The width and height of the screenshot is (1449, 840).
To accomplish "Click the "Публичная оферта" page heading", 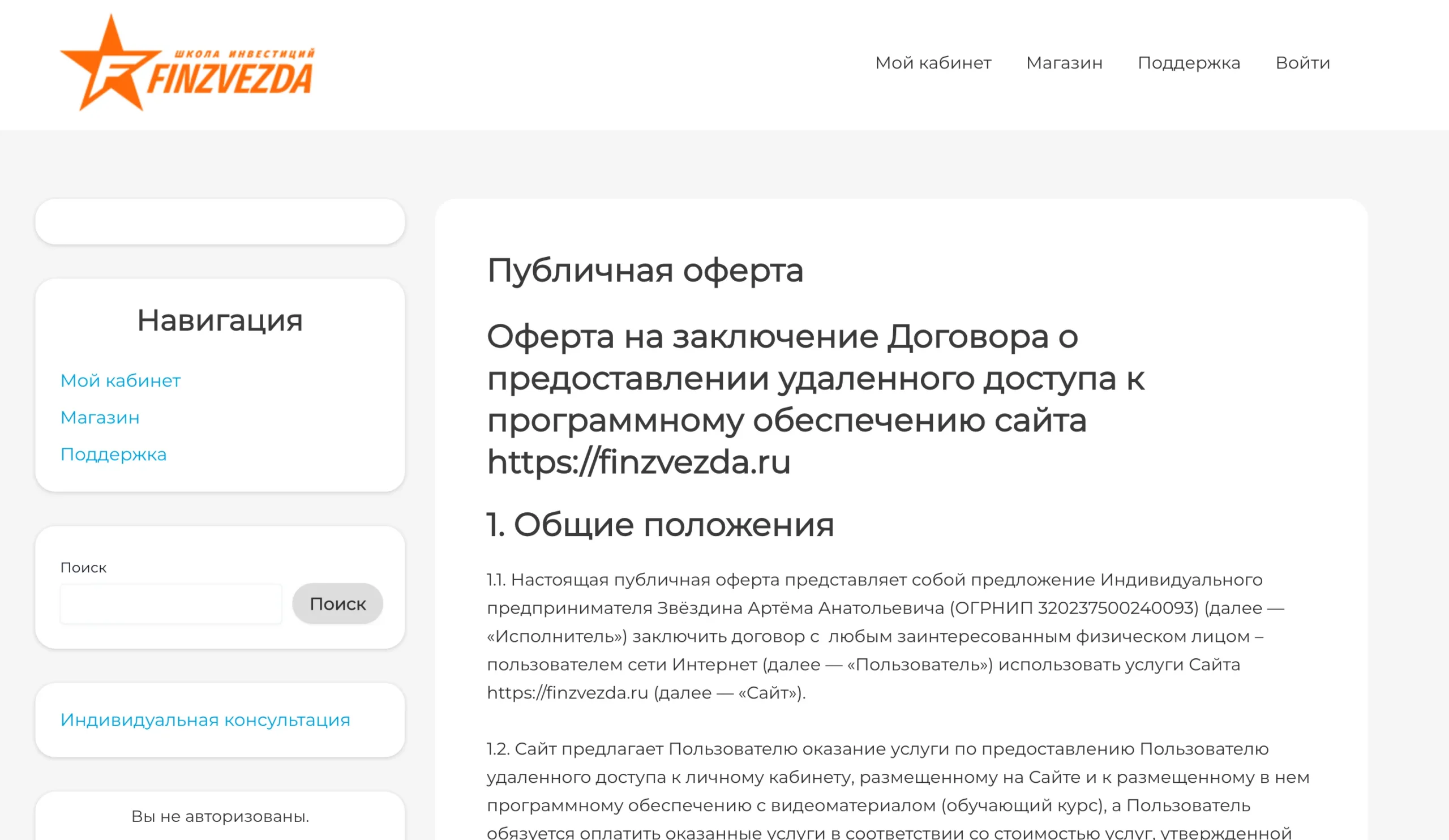I will pos(645,270).
